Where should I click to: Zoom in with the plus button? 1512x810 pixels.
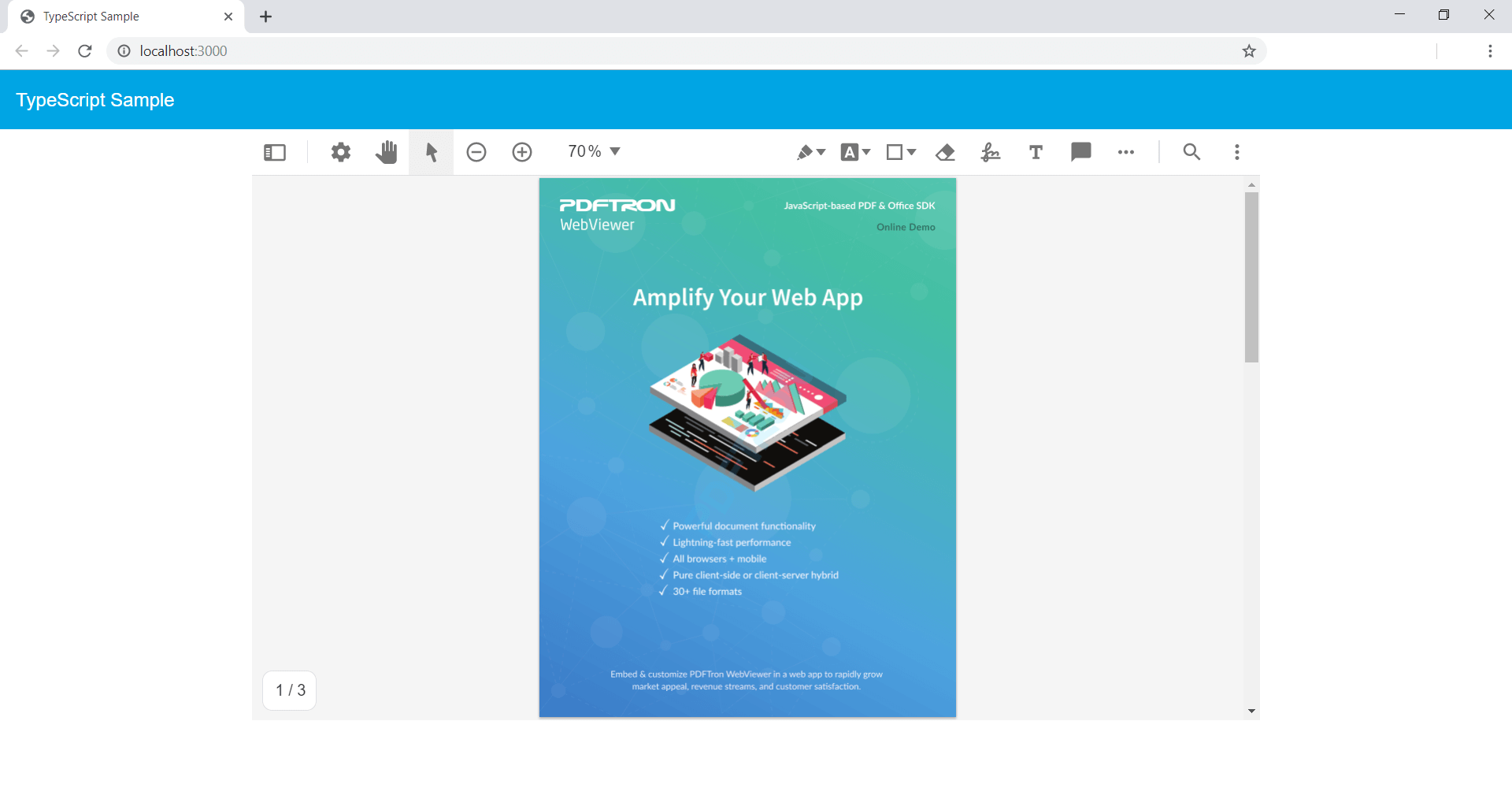pos(522,152)
